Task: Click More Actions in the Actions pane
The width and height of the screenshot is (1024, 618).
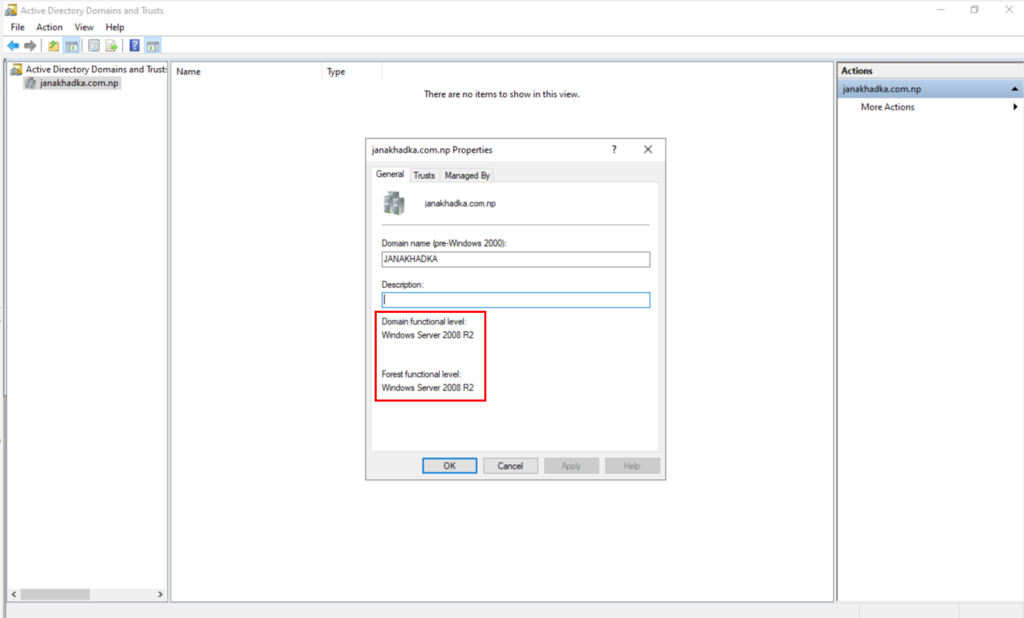Action: (x=887, y=107)
